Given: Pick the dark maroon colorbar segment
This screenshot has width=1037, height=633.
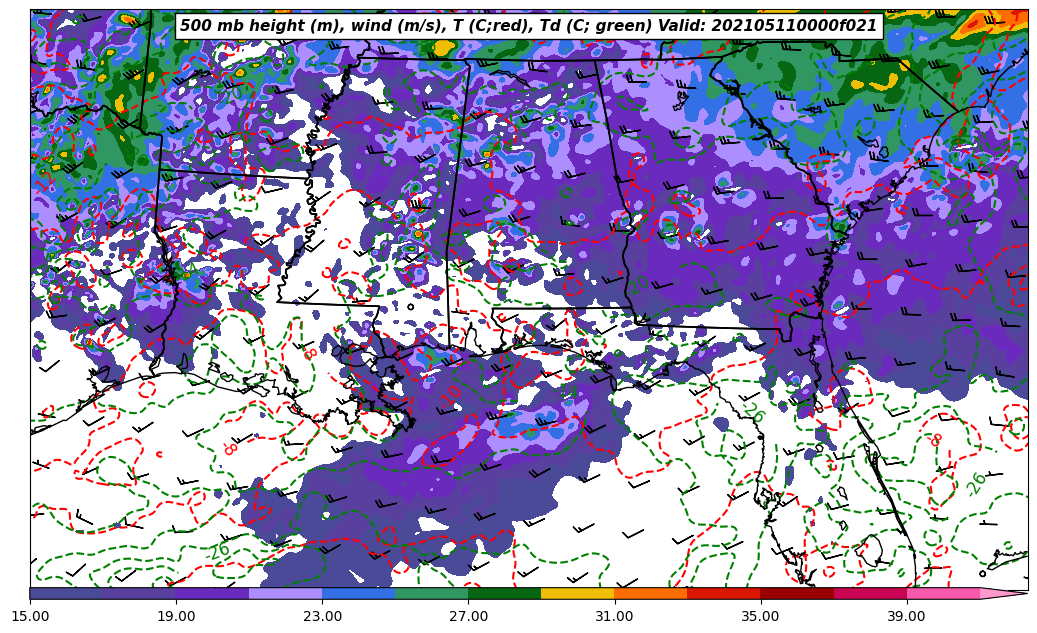Looking at the screenshot, I should pyautogui.click(x=796, y=593).
